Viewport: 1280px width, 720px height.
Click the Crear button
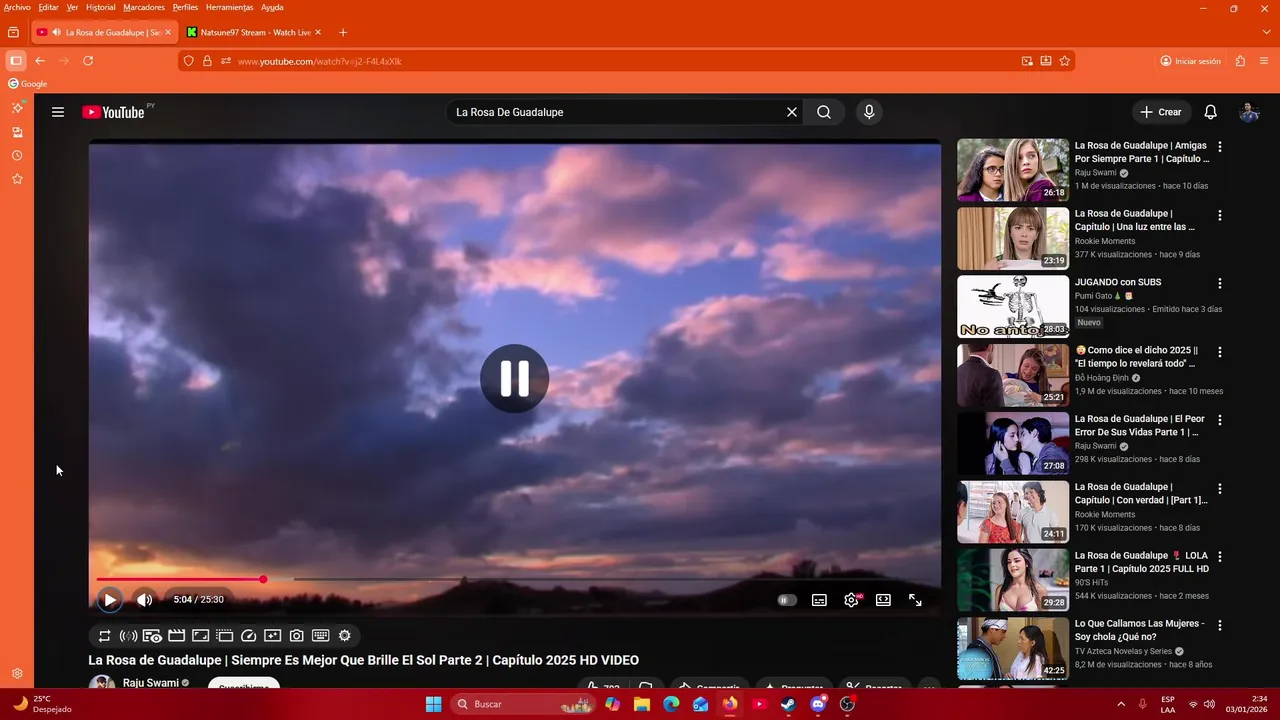point(1161,112)
